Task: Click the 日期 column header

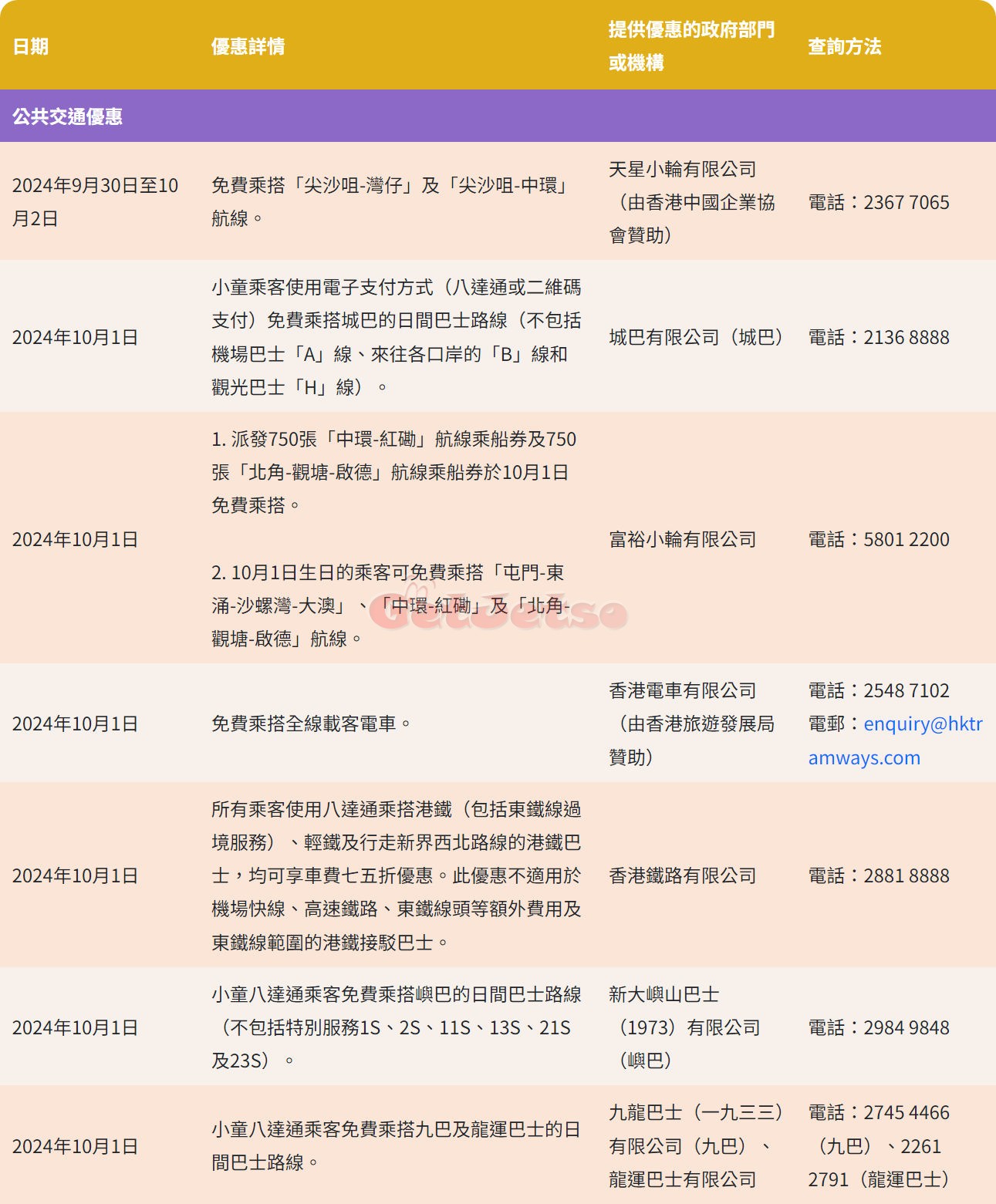Action: coord(31,46)
